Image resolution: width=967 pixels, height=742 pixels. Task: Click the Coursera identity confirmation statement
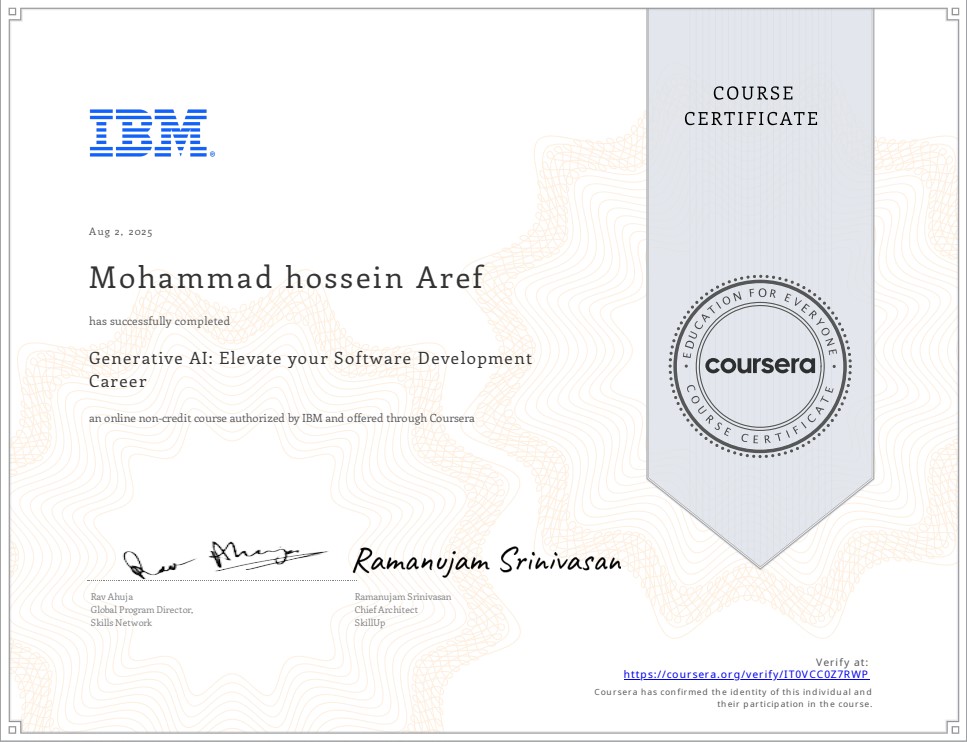point(733,697)
